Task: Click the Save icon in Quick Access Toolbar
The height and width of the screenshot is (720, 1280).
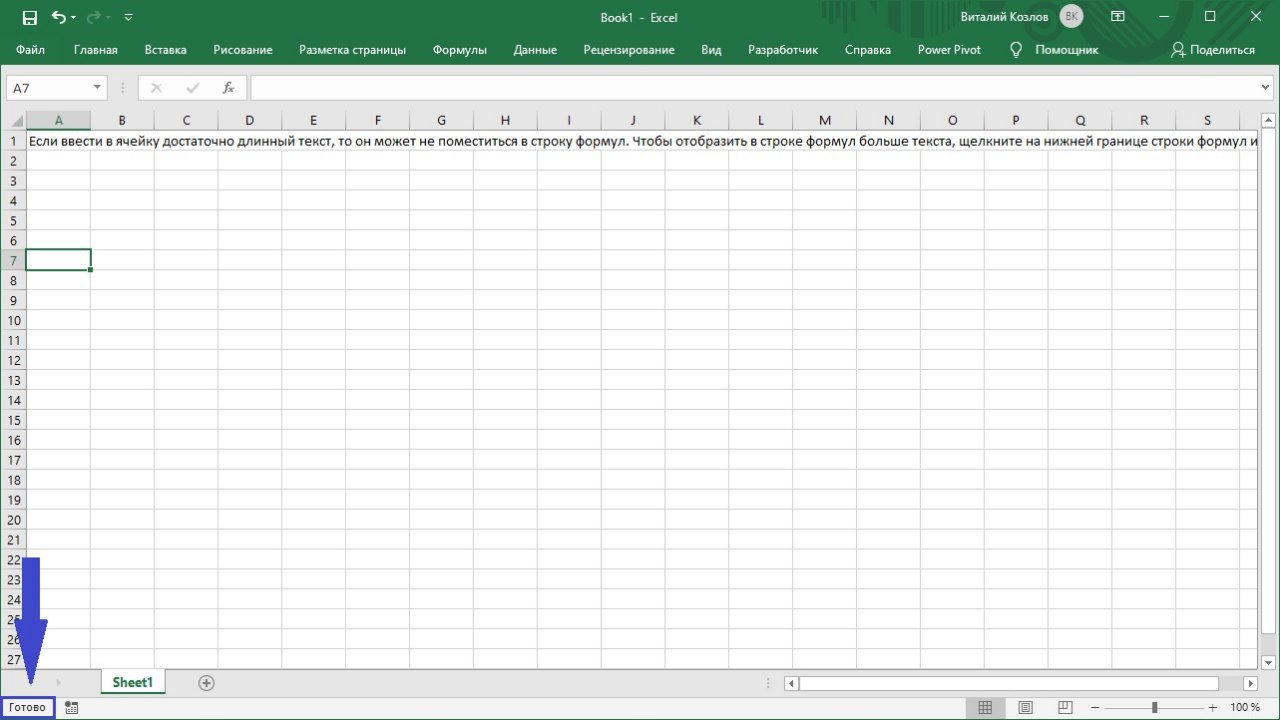Action: click(x=29, y=17)
